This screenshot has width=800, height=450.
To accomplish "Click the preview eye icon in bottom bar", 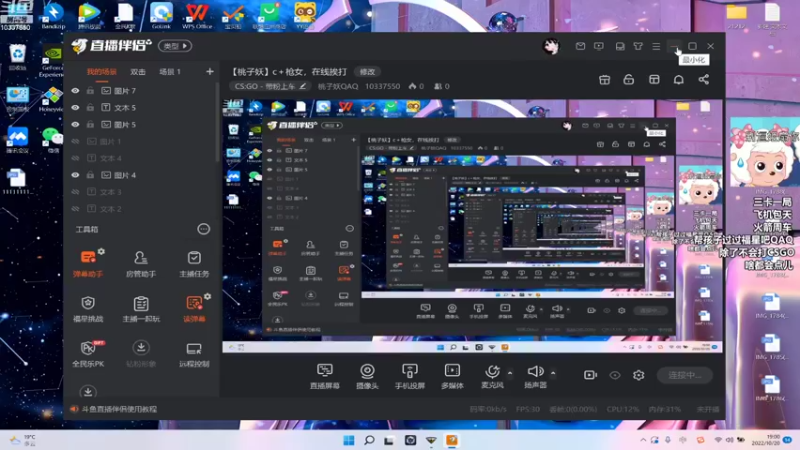I will click(x=615, y=375).
